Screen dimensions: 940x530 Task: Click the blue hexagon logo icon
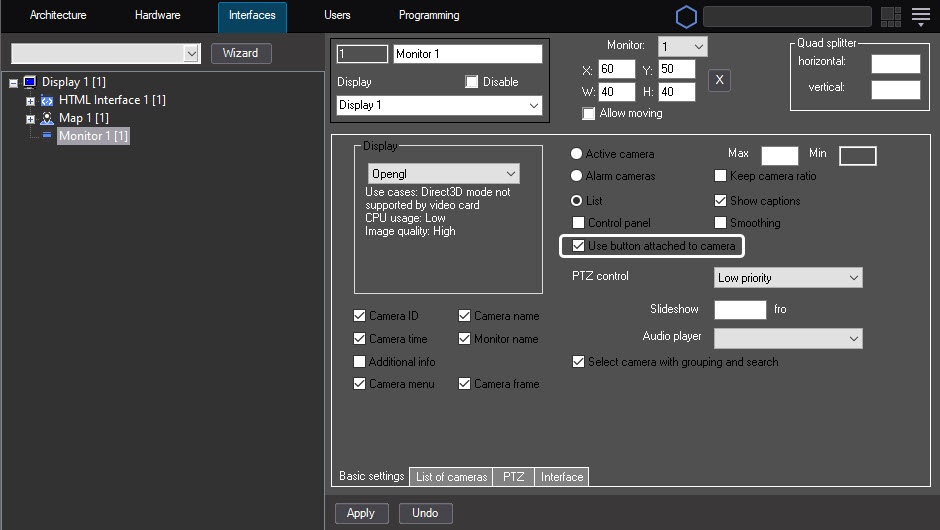pos(686,17)
